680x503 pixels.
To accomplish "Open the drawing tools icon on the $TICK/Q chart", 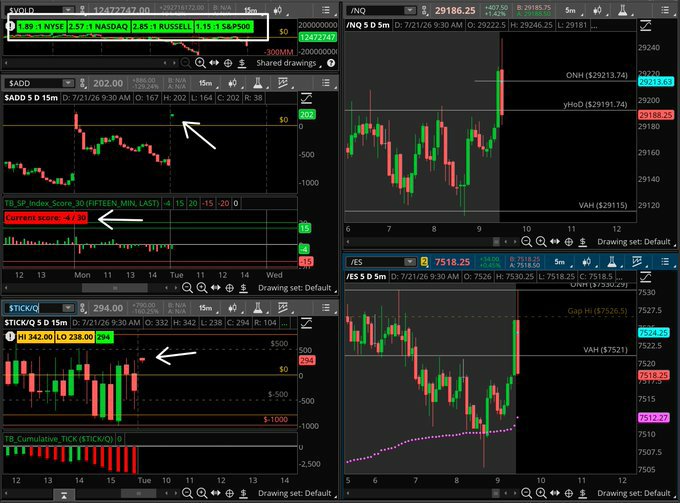I will tap(306, 323).
